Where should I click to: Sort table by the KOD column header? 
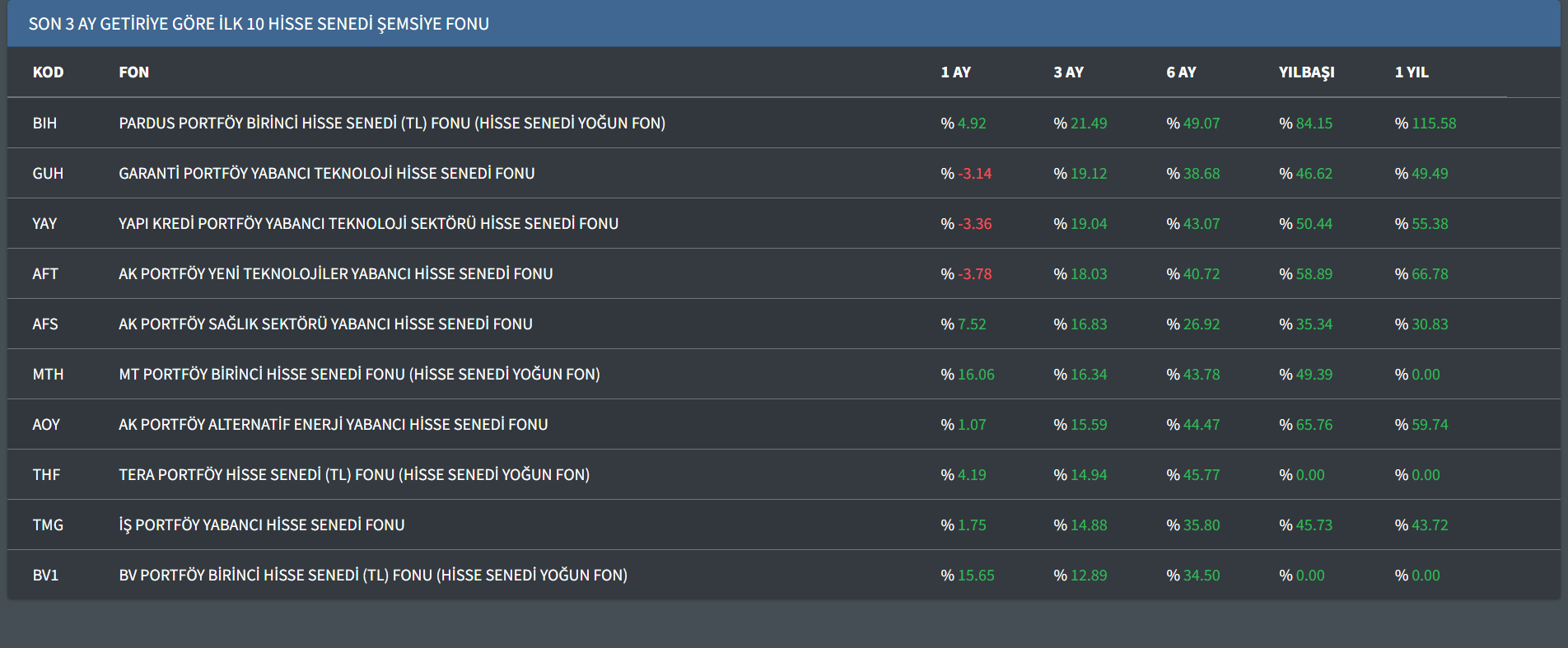(x=48, y=72)
